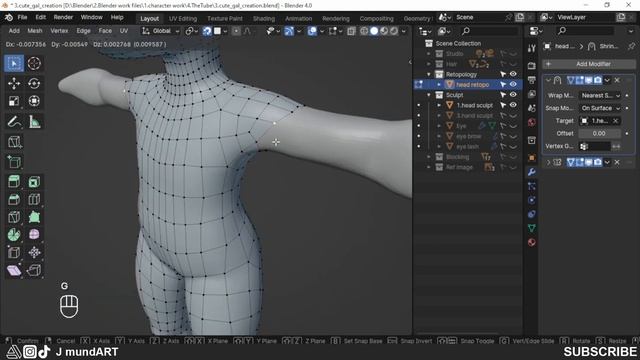This screenshot has width=640, height=360.
Task: Open the File menu
Action: (x=22, y=18)
